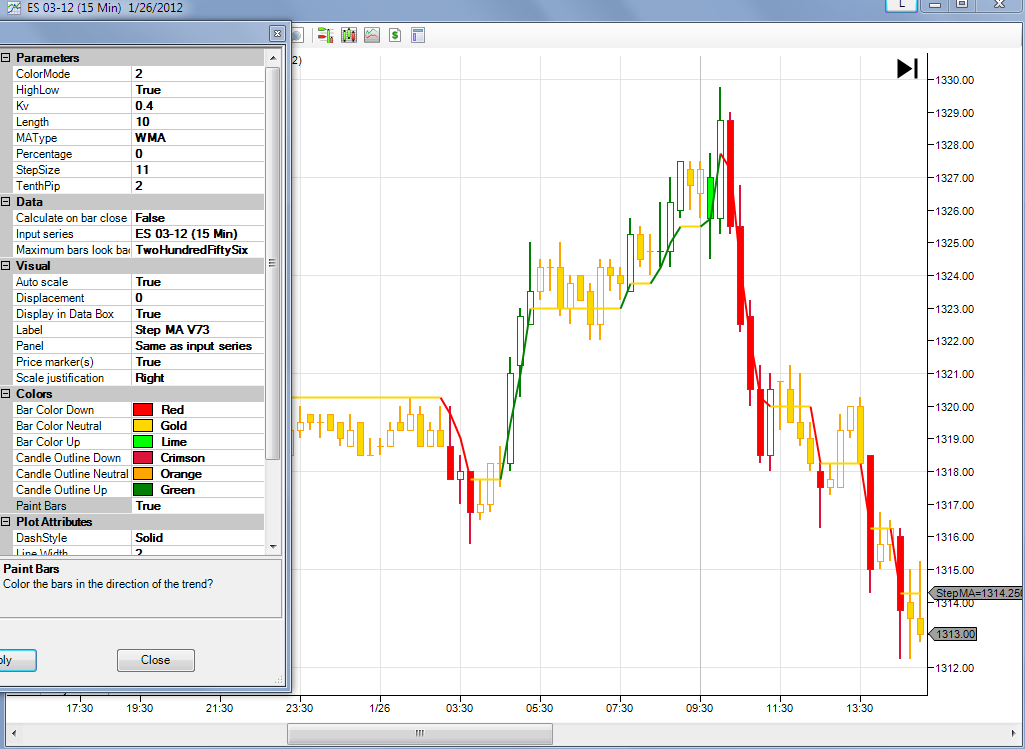This screenshot has width=1025, height=749.
Task: Open chart Properties template toolbar icon
Action: (418, 35)
